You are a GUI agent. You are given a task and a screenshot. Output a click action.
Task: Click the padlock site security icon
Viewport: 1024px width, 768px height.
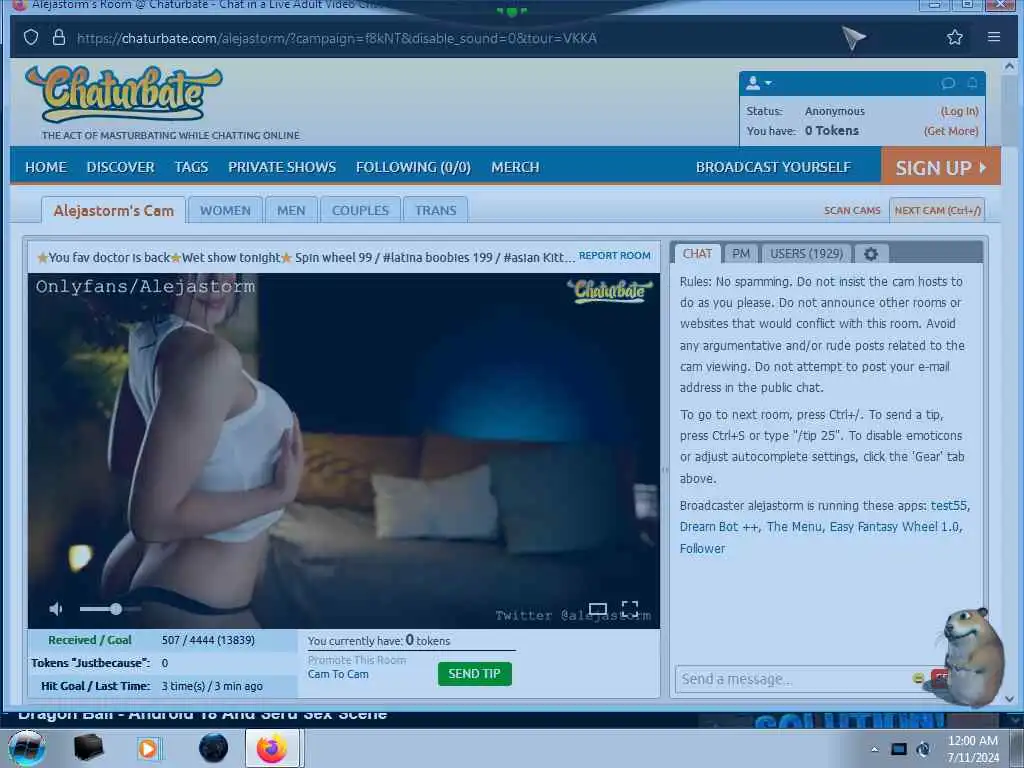59,37
